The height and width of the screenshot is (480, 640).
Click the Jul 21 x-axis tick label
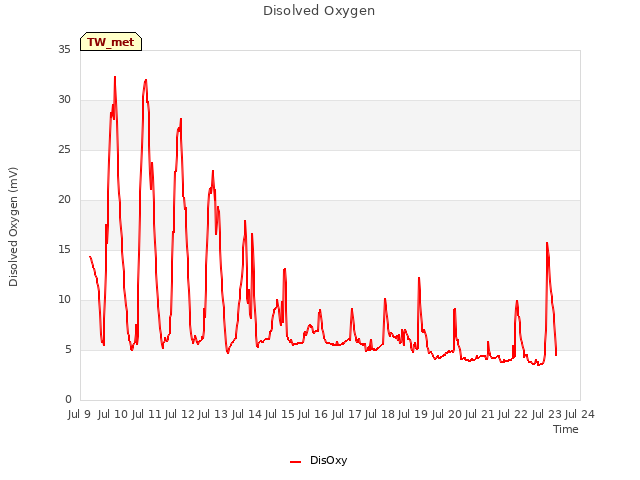pyautogui.click(x=480, y=414)
